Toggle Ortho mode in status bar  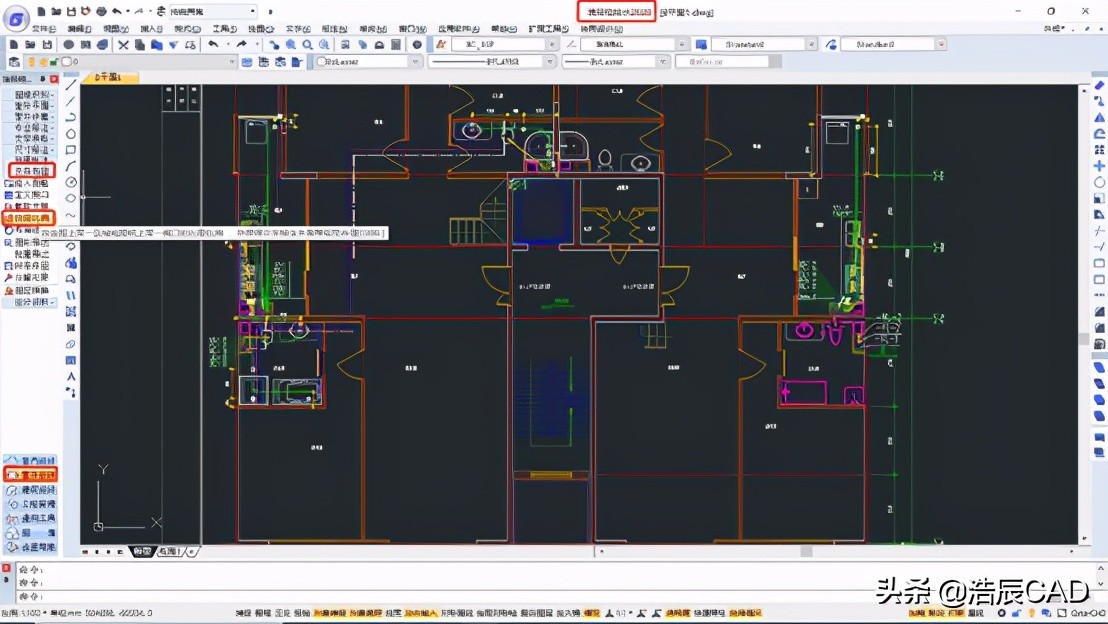click(282, 613)
